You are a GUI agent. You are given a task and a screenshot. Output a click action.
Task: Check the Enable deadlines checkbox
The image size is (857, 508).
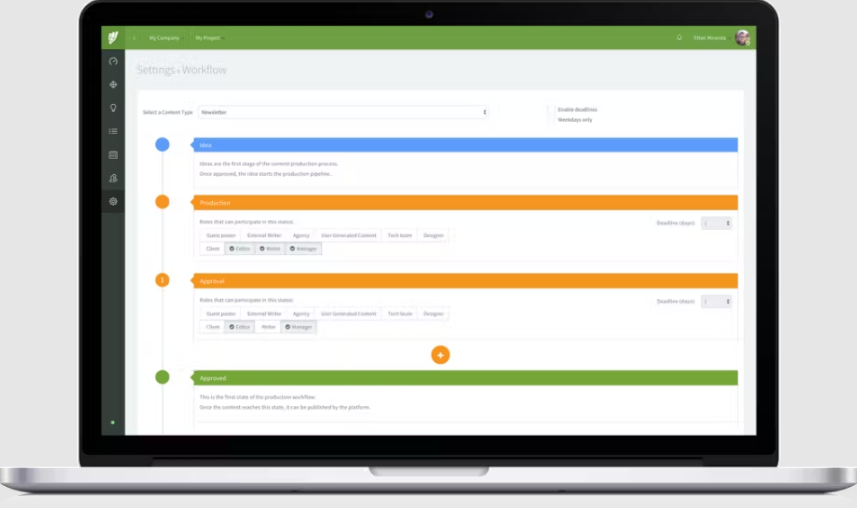click(551, 109)
